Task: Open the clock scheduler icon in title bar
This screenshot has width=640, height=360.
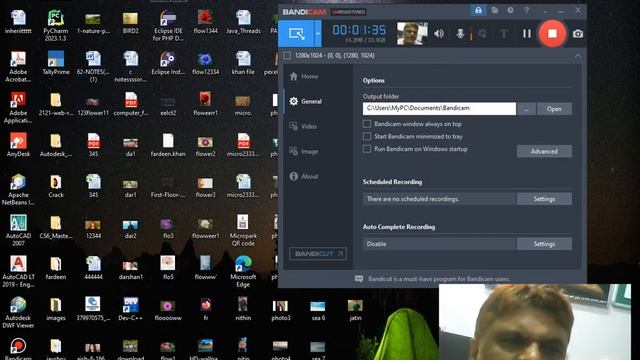Action: pos(510,10)
